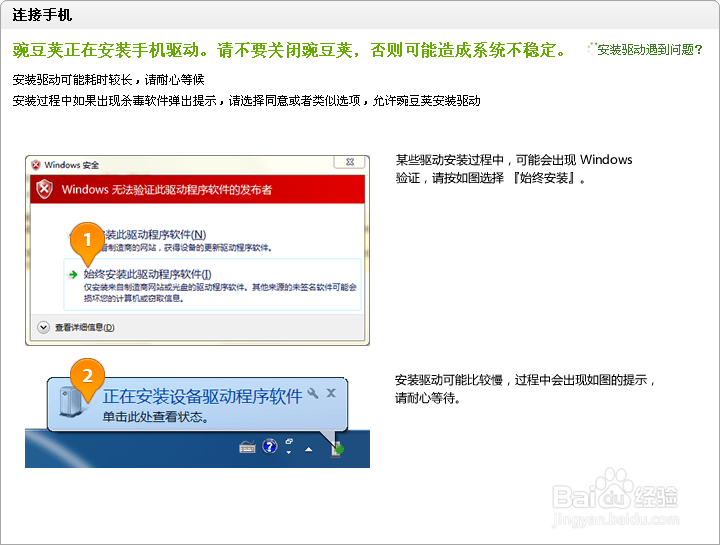Click the red shield icon in warning banner
This screenshot has height=545, width=720.
(x=45, y=189)
